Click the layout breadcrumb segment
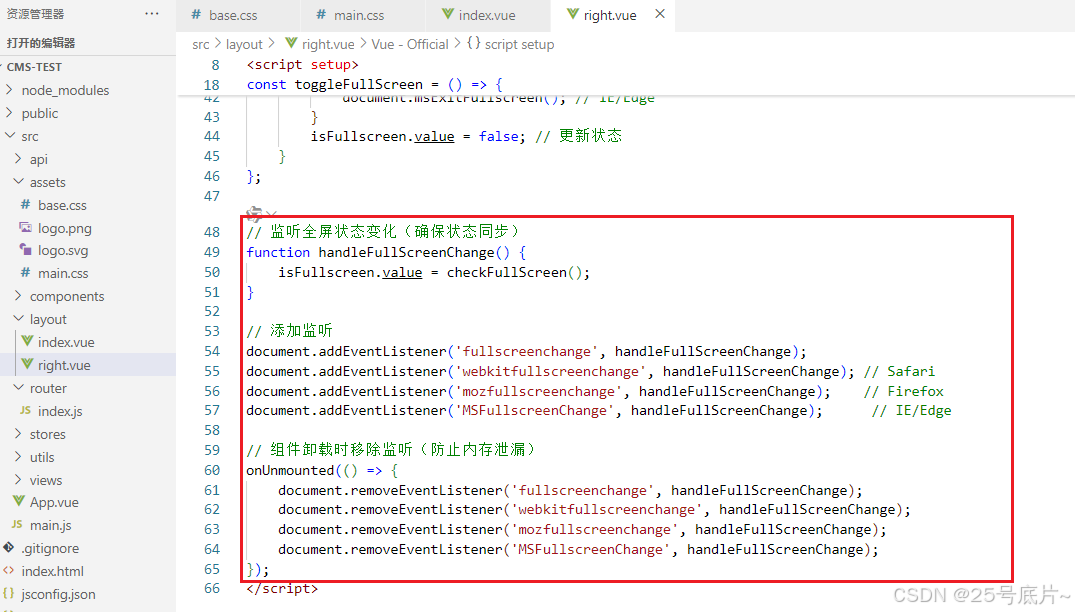 click(244, 45)
